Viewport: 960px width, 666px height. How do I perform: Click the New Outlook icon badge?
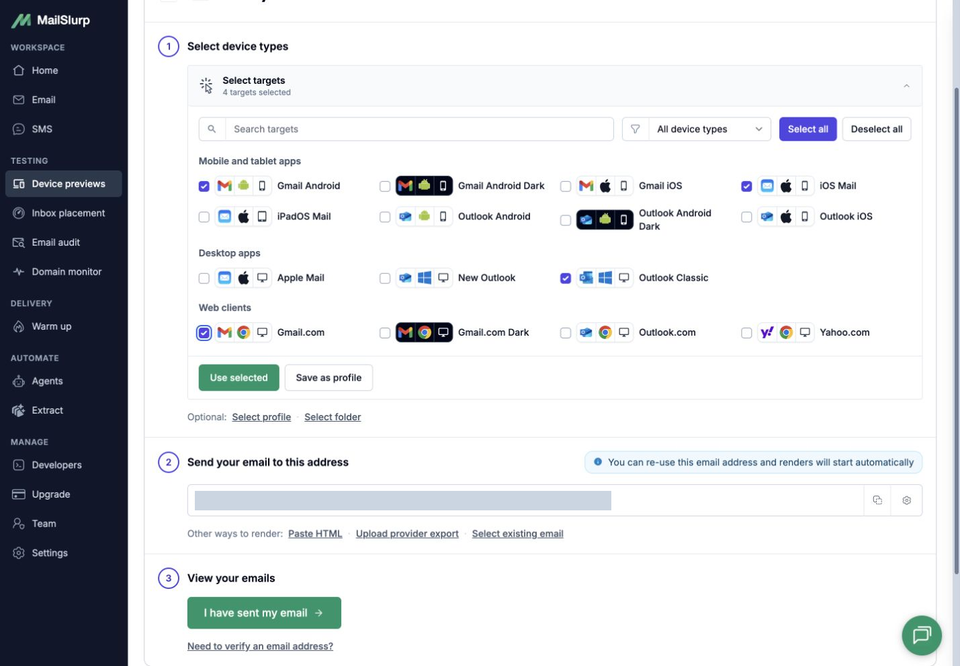point(424,278)
